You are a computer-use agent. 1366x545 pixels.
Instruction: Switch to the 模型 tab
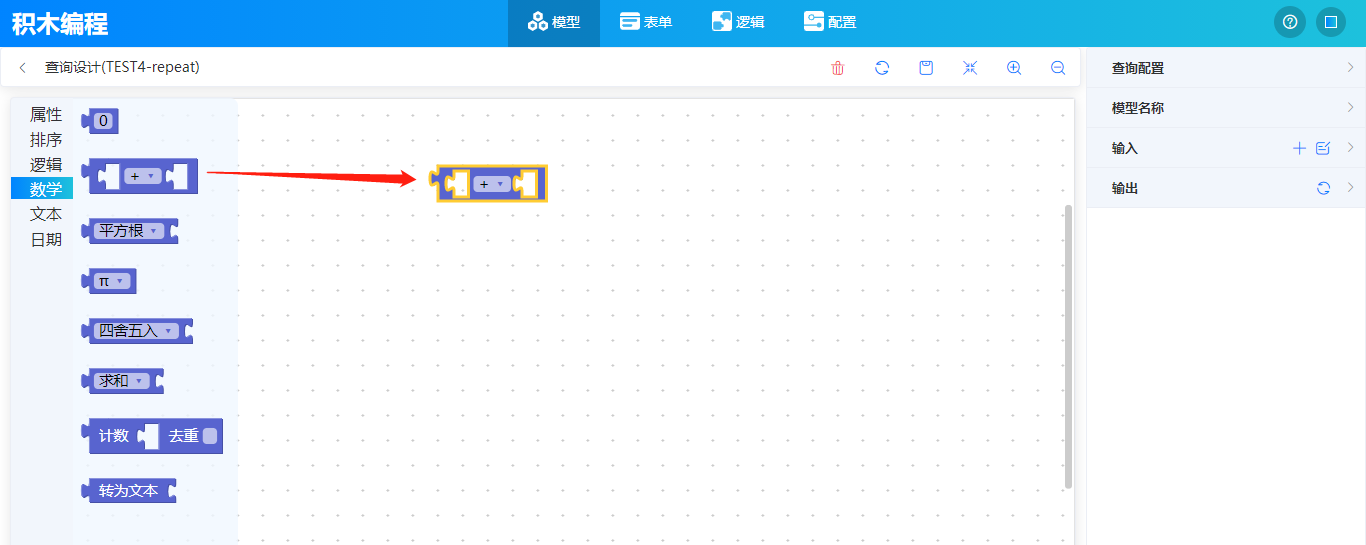coord(554,22)
